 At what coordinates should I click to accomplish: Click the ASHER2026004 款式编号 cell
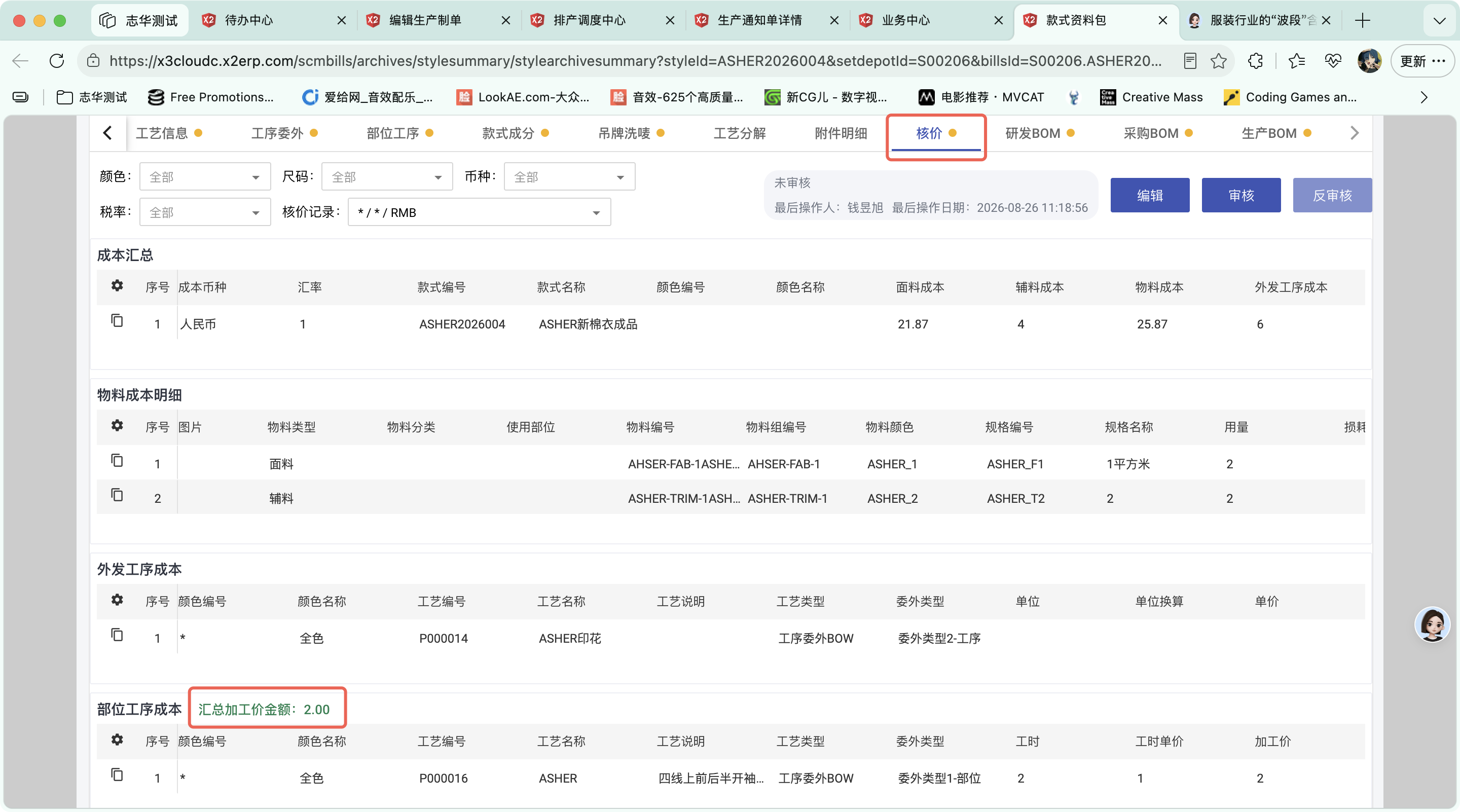462,324
